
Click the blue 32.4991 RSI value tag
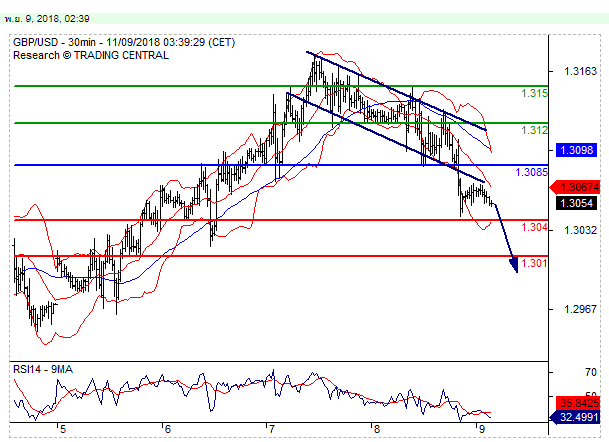coord(575,418)
